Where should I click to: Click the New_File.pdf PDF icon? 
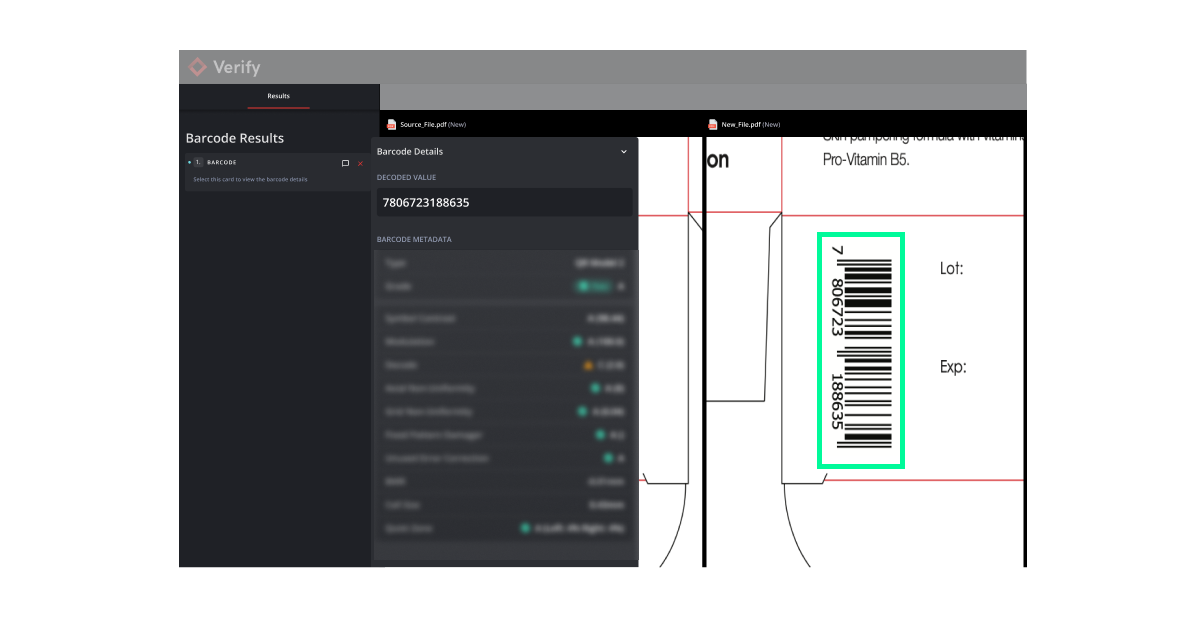pyautogui.click(x=713, y=124)
